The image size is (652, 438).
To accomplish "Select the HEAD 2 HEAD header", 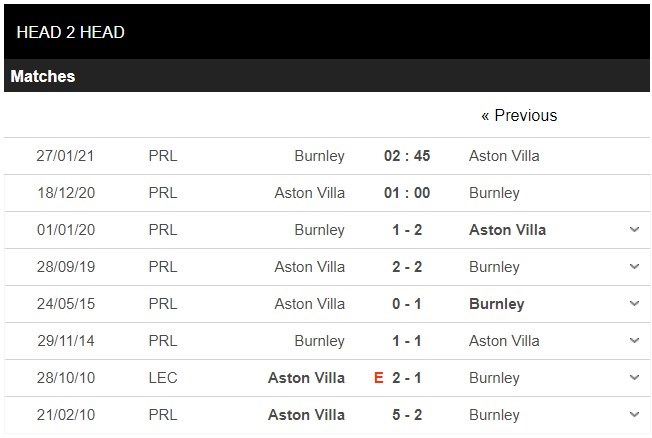I will click(70, 31).
